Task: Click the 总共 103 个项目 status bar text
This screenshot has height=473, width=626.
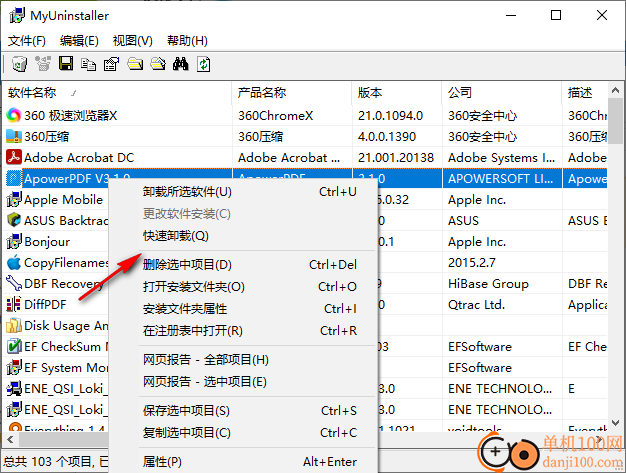Action: tap(48, 462)
